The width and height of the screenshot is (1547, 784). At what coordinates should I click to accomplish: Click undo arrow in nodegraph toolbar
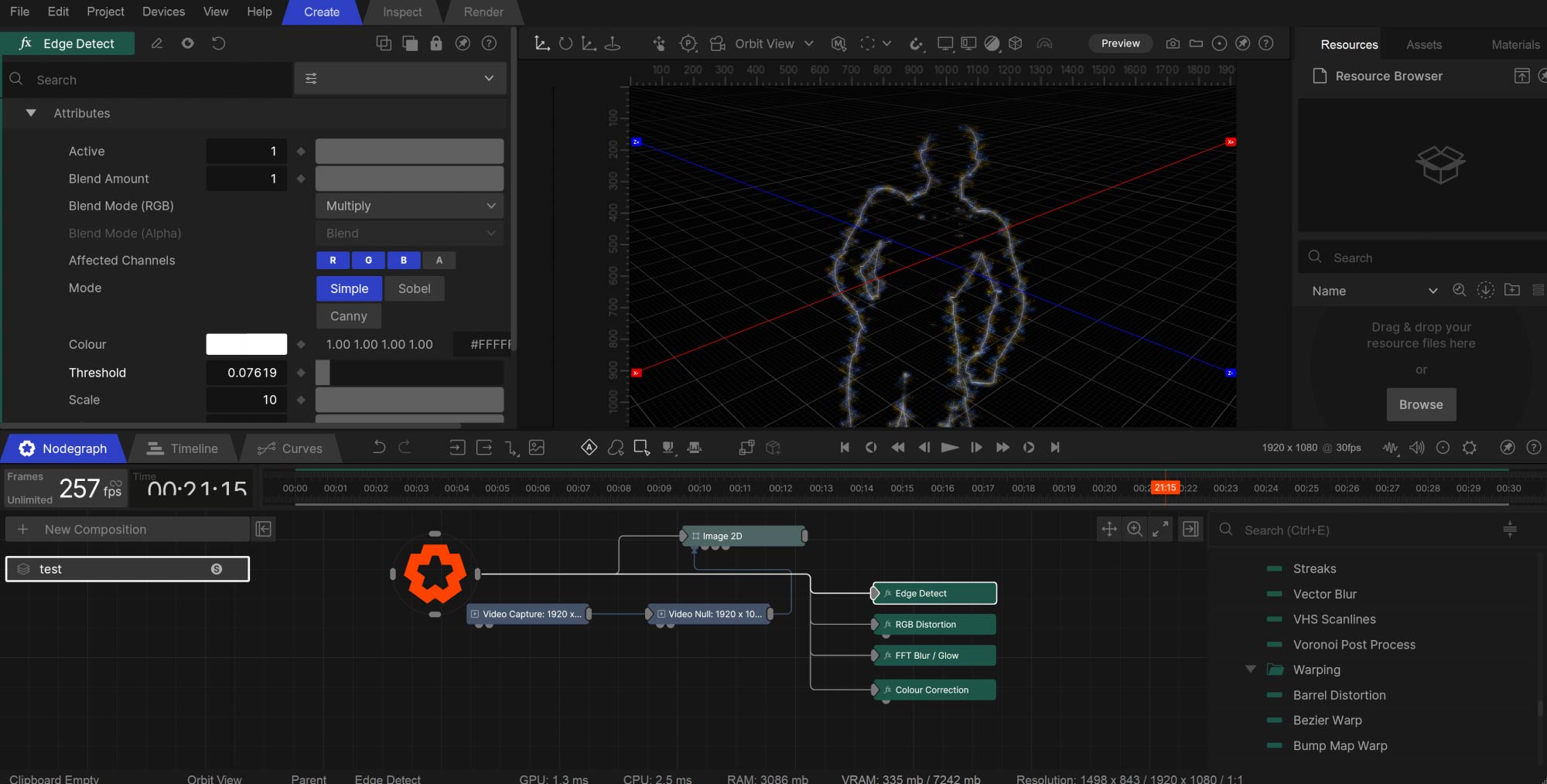379,448
